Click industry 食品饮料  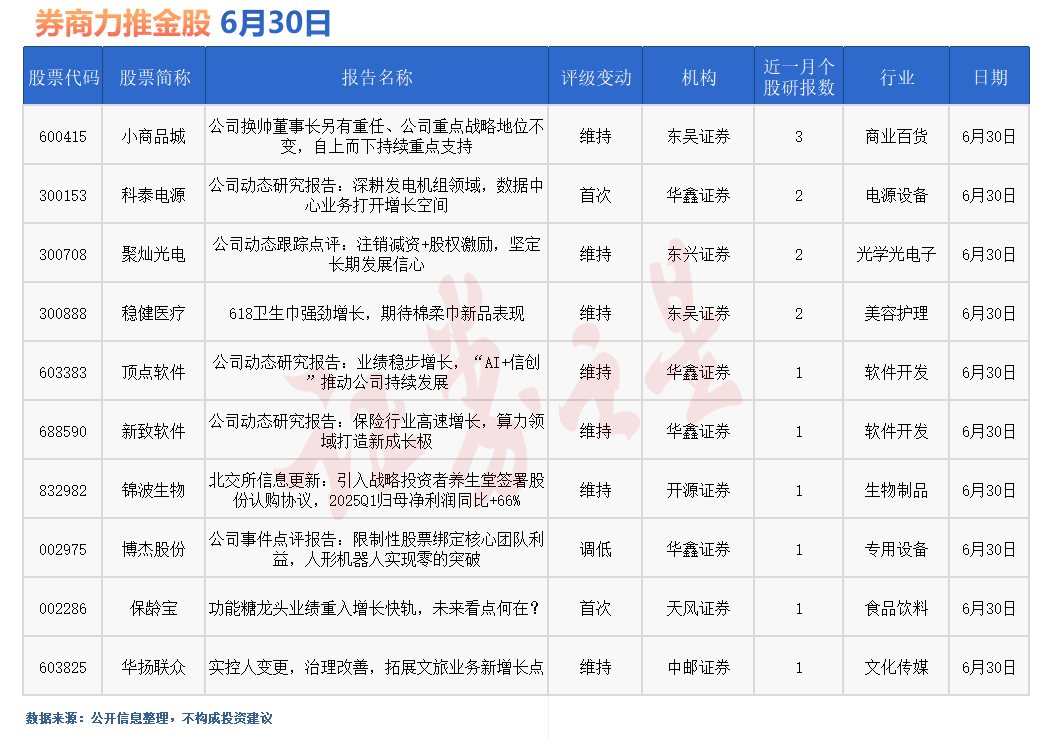[896, 609]
